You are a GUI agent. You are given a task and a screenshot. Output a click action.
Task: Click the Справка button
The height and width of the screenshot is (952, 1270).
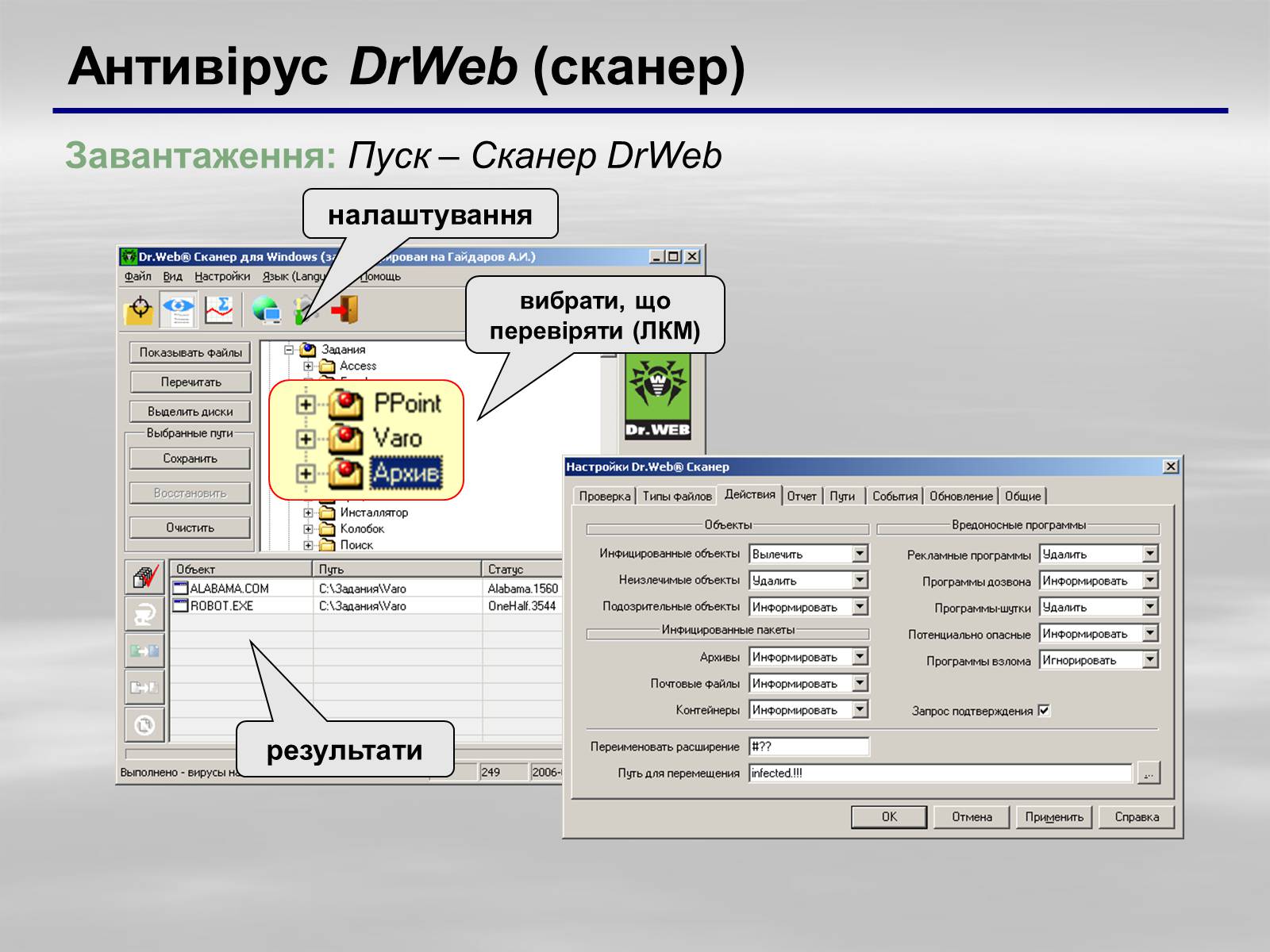[x=1137, y=816]
